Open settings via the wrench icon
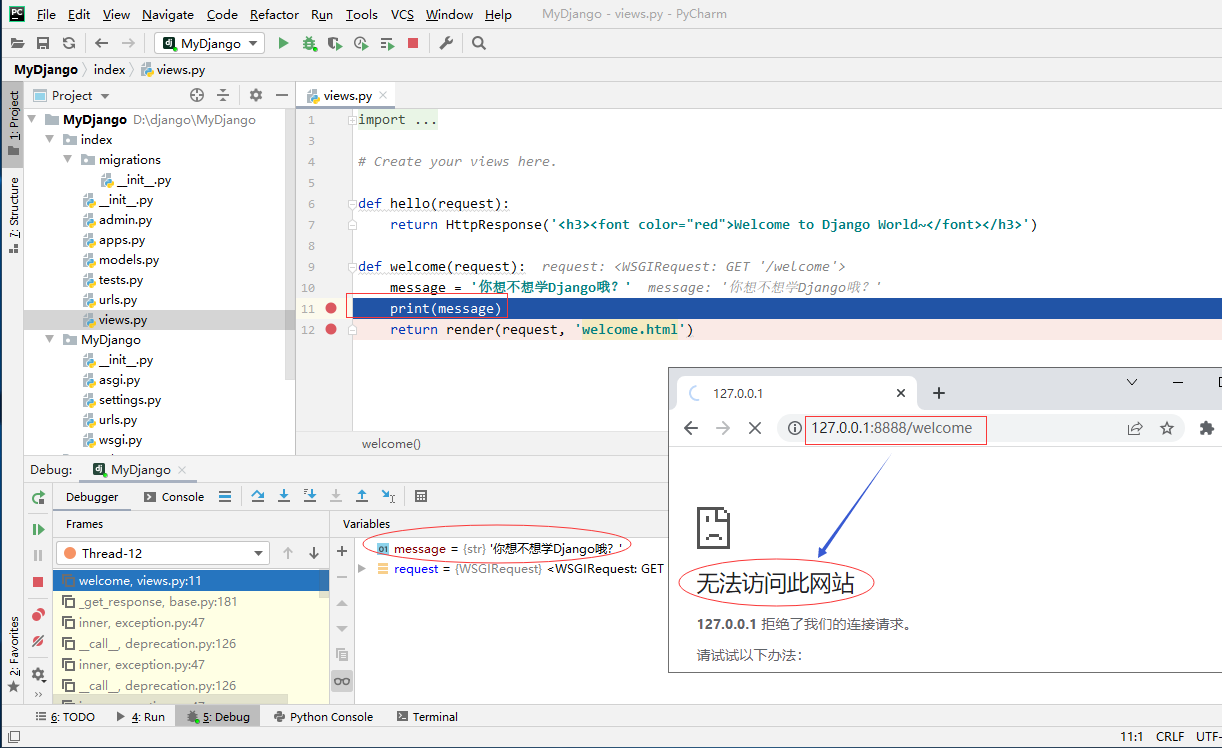Image resolution: width=1222 pixels, height=748 pixels. click(446, 43)
